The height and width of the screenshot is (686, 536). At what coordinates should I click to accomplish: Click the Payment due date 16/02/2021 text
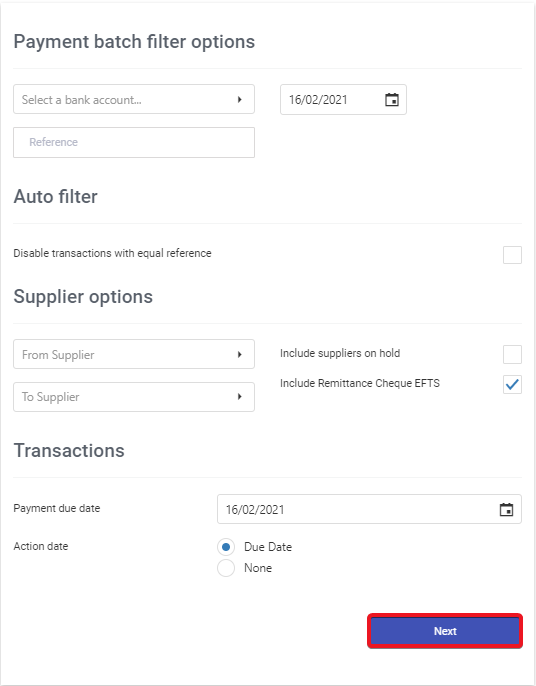(x=255, y=509)
